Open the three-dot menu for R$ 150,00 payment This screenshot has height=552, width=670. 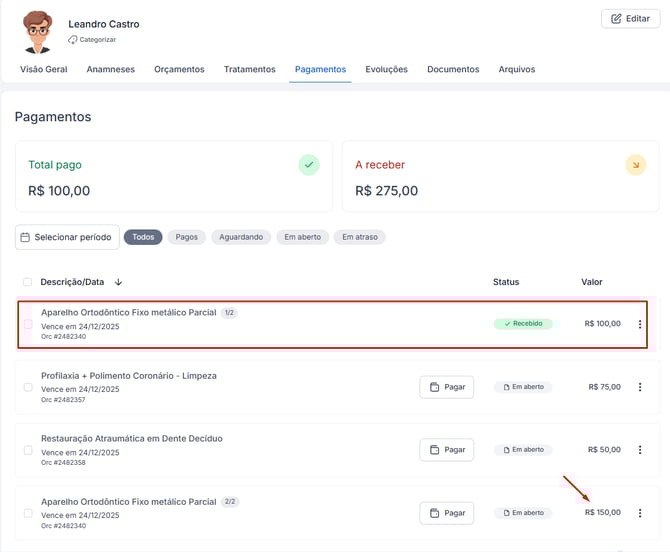[x=640, y=513]
